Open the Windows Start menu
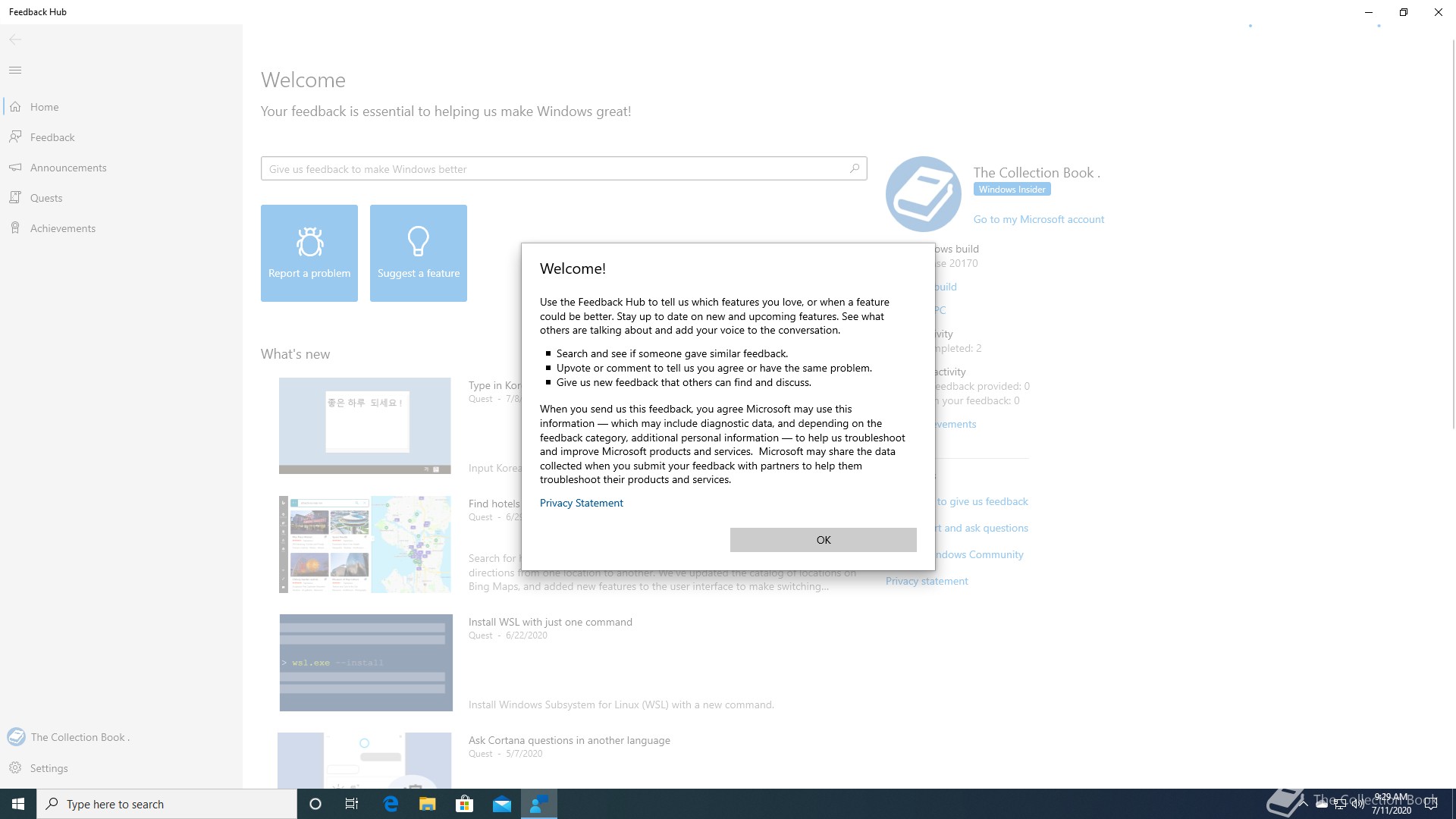The image size is (1456, 819). [18, 804]
